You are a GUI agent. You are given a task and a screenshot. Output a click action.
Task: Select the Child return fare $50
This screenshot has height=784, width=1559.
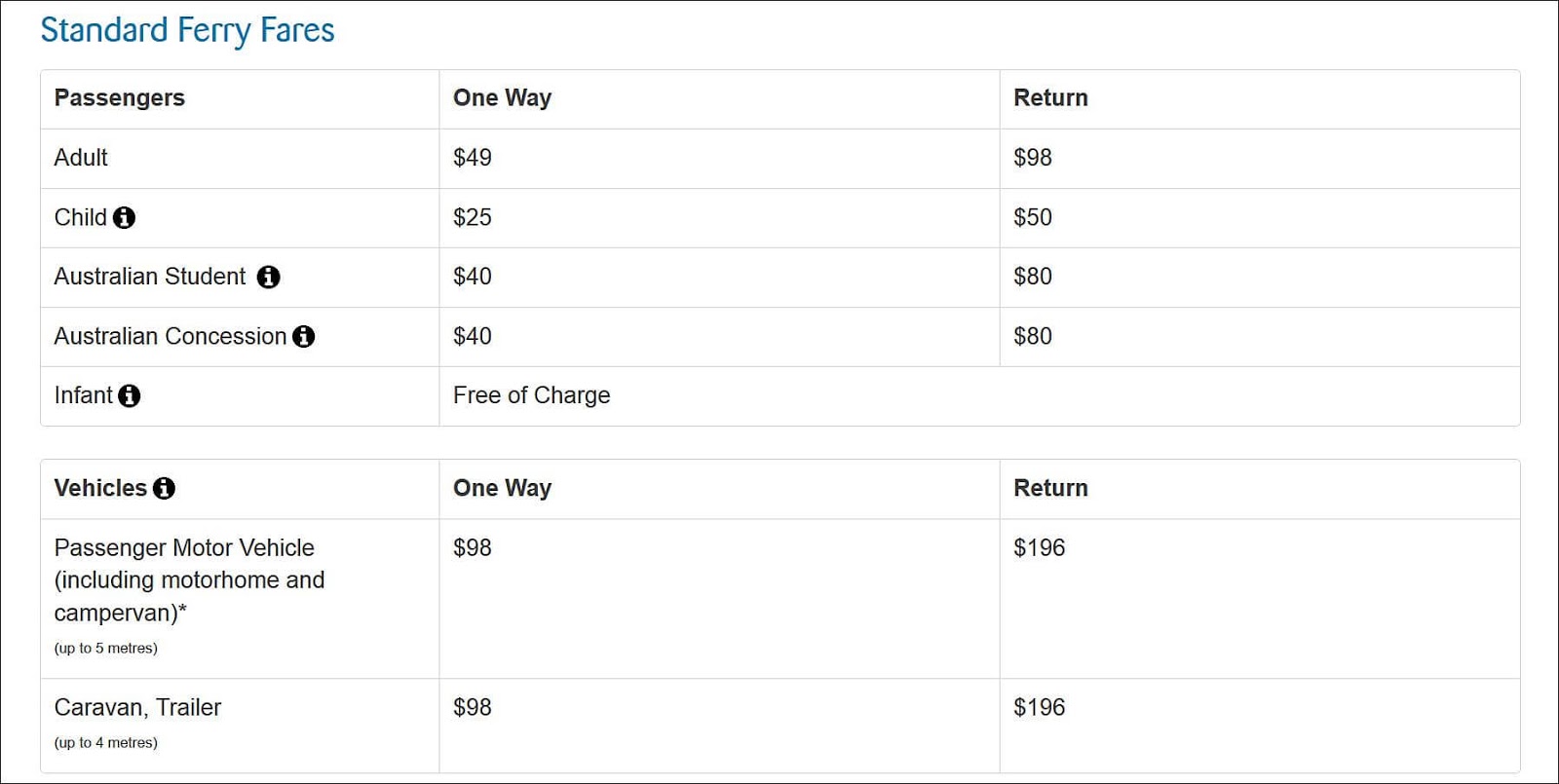pos(1033,217)
